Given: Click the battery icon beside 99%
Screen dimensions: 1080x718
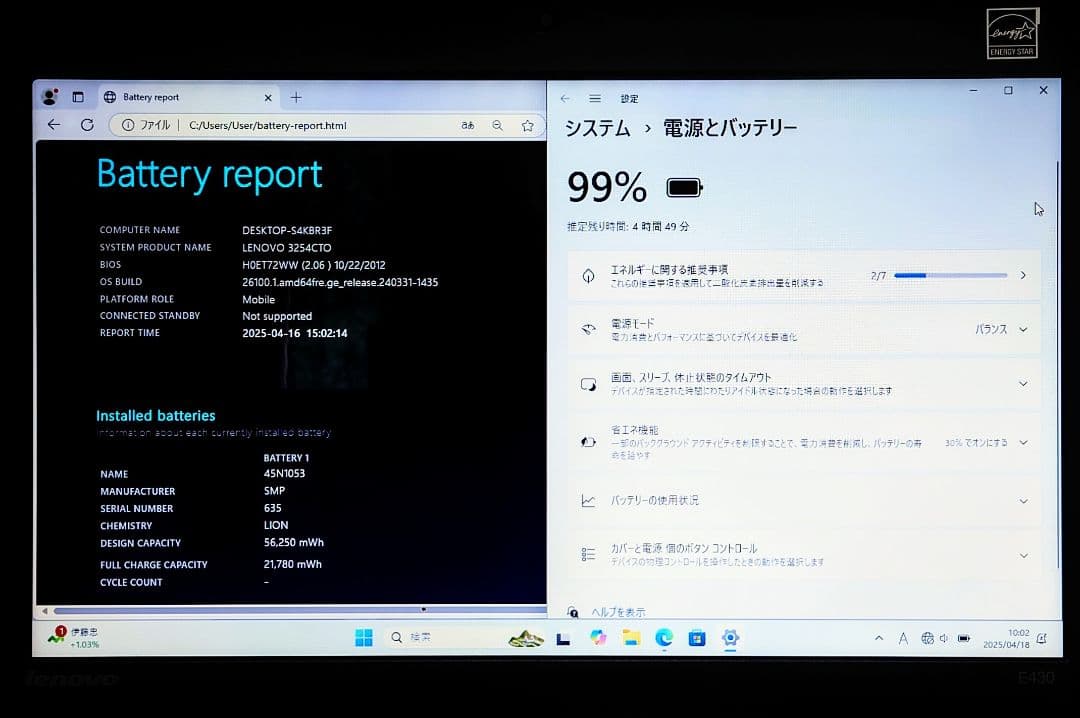Looking at the screenshot, I should (684, 187).
